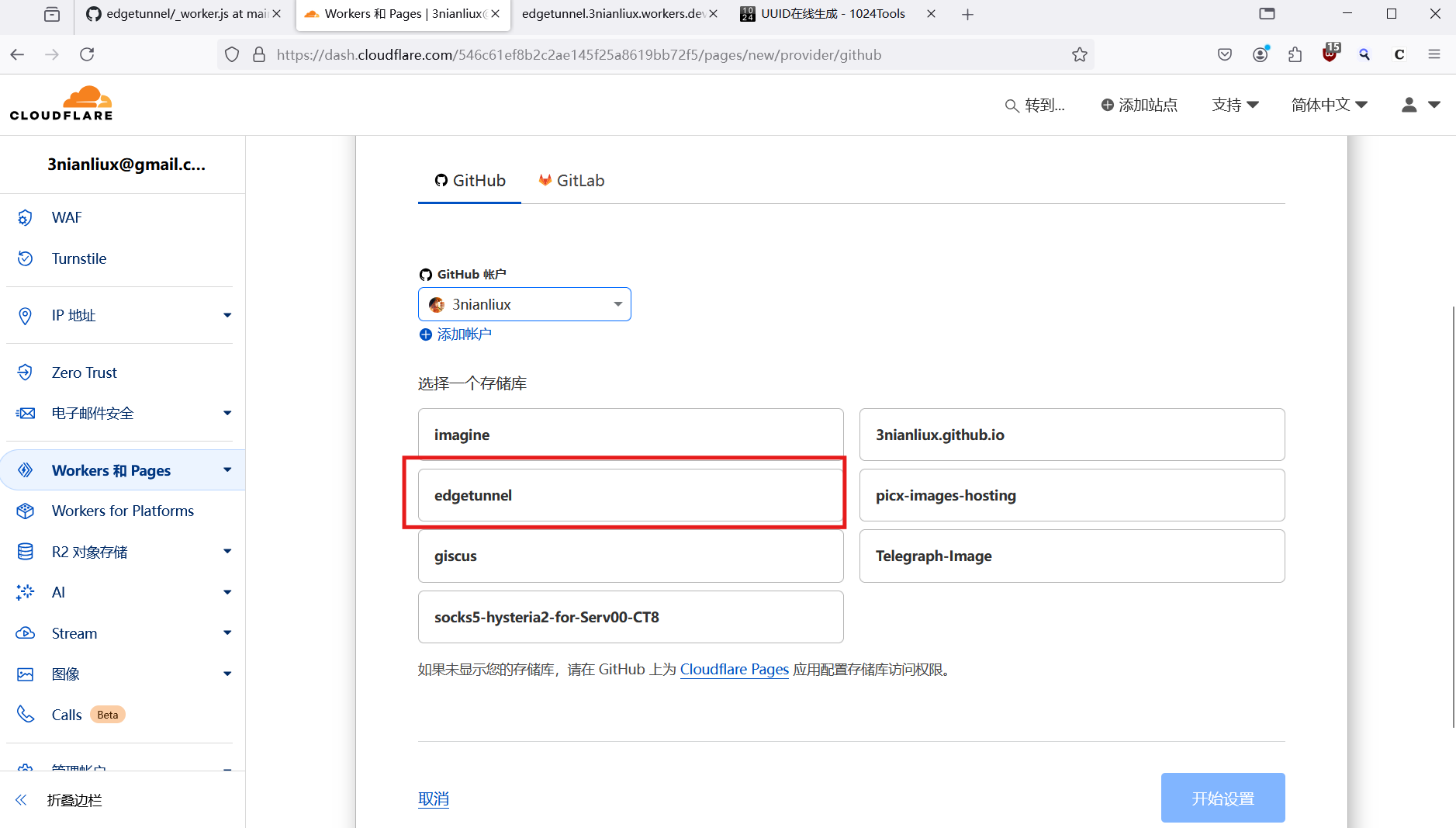The height and width of the screenshot is (828, 1456).
Task: Select the picx-images-hosting repository
Action: [x=1072, y=495]
